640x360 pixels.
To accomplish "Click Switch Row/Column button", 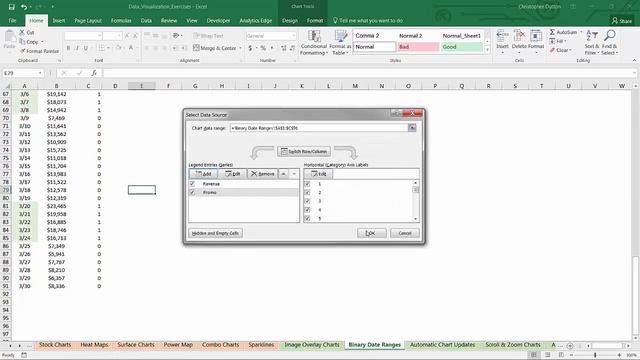I will (304, 151).
